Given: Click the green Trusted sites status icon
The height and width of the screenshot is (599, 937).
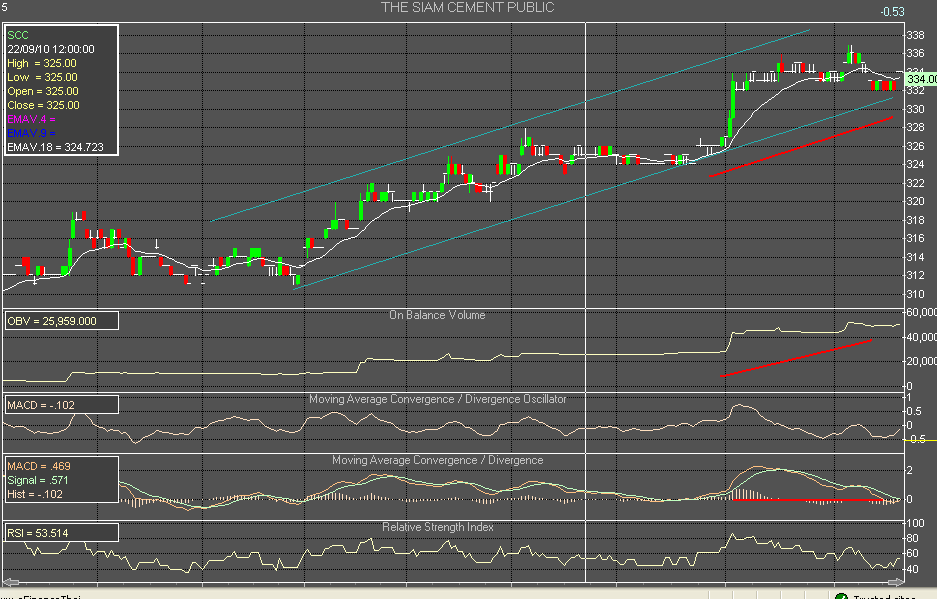Looking at the screenshot, I should click(841, 596).
